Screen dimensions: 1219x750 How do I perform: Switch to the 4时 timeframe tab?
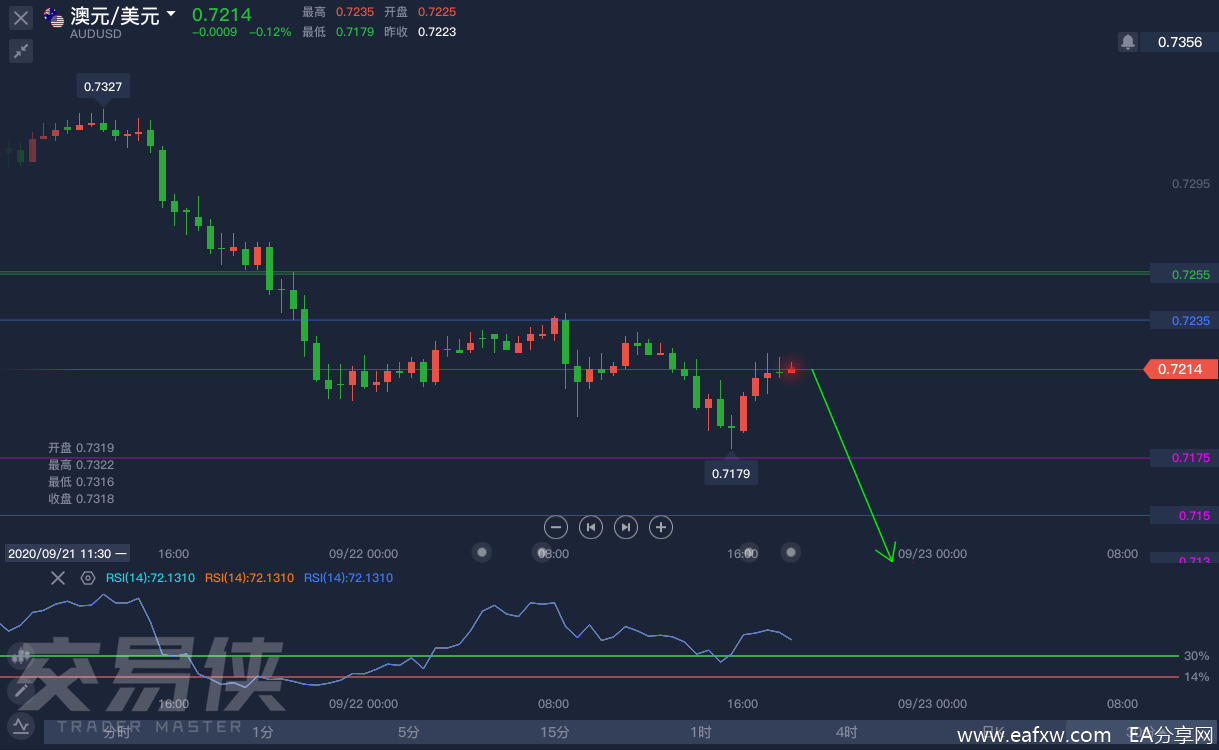[x=847, y=732]
